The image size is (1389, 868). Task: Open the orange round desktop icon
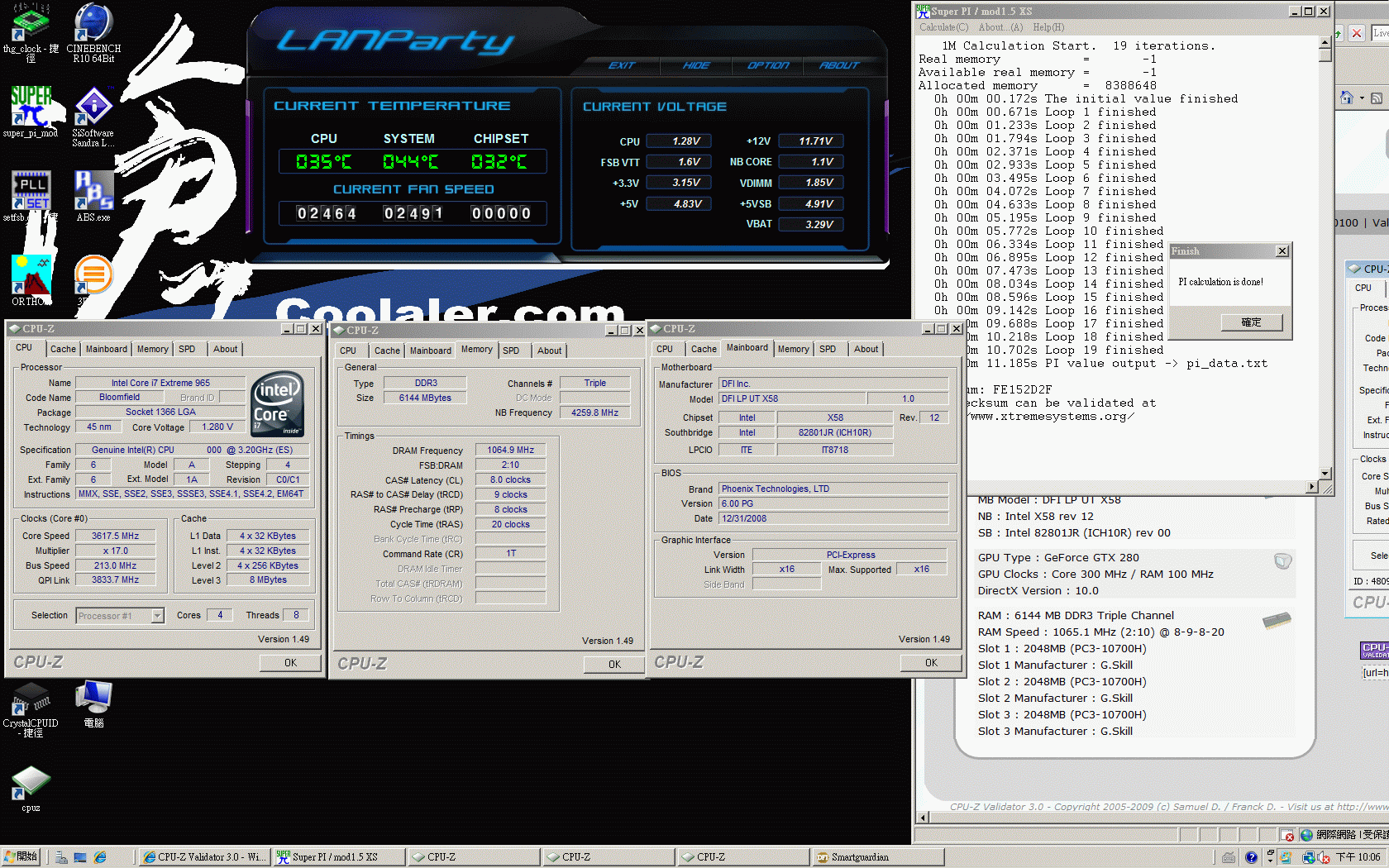click(93, 274)
